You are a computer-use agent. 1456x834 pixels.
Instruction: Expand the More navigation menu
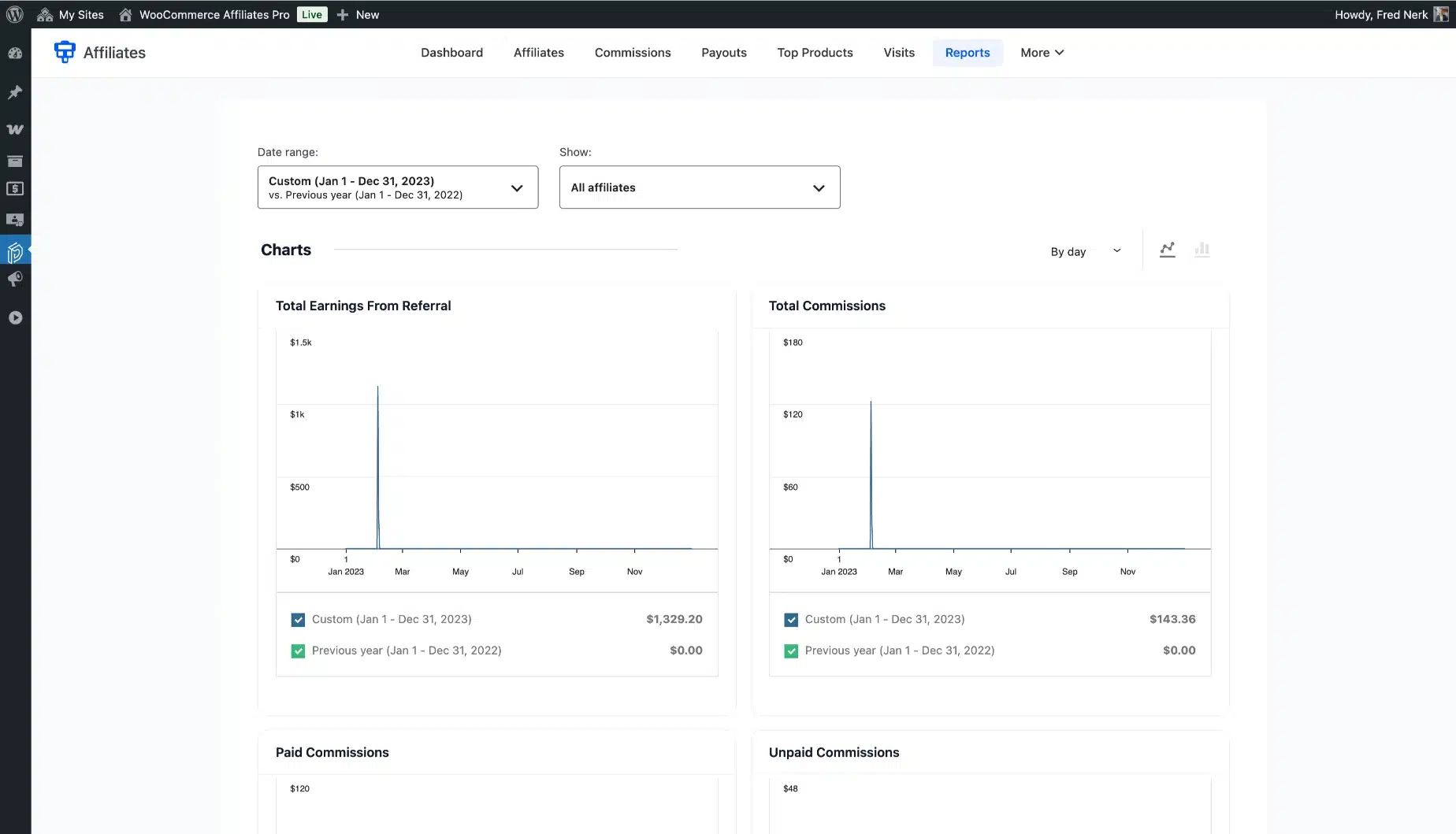point(1042,53)
